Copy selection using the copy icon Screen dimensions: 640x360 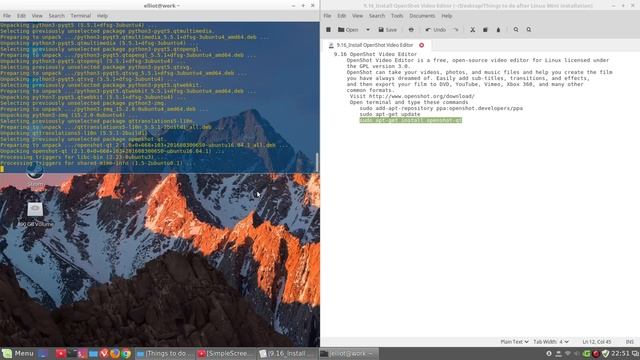[x=485, y=29]
